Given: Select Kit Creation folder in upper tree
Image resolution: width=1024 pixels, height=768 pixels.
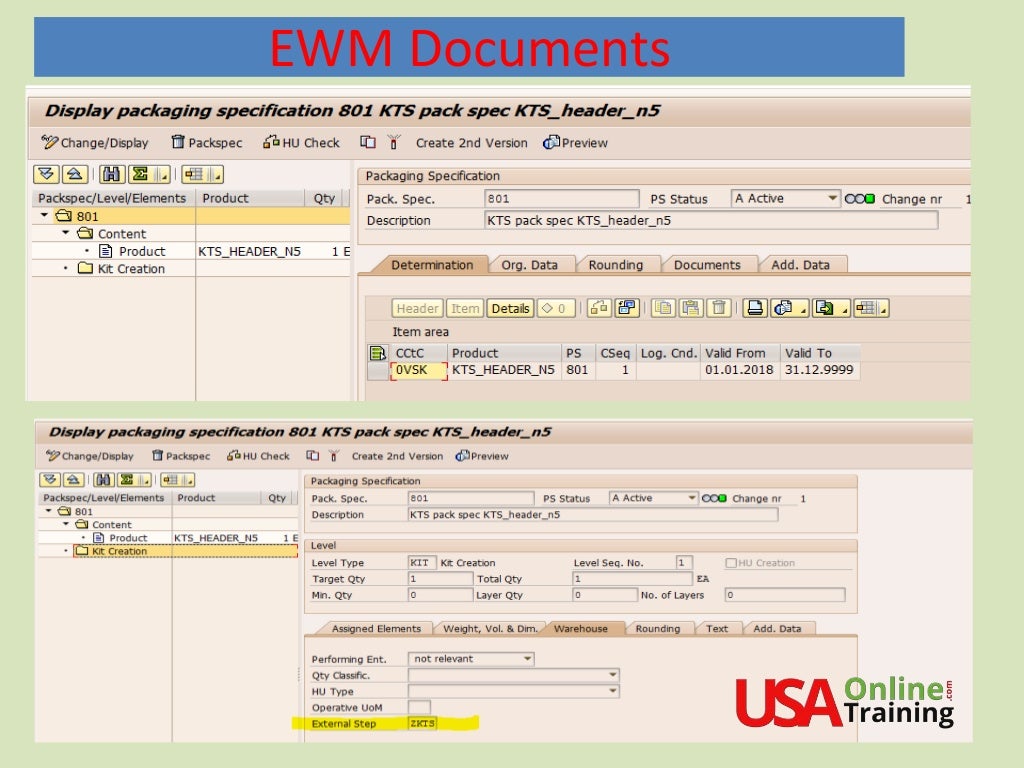Looking at the screenshot, I should point(121,268).
